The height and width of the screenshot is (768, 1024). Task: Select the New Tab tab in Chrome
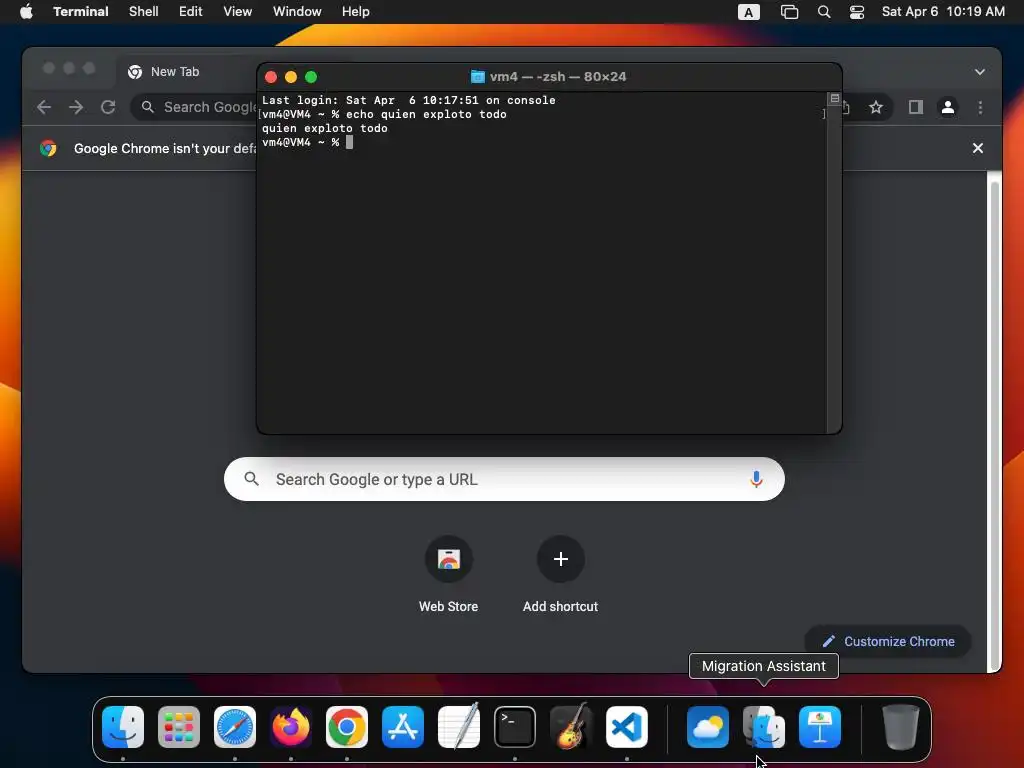point(186,72)
